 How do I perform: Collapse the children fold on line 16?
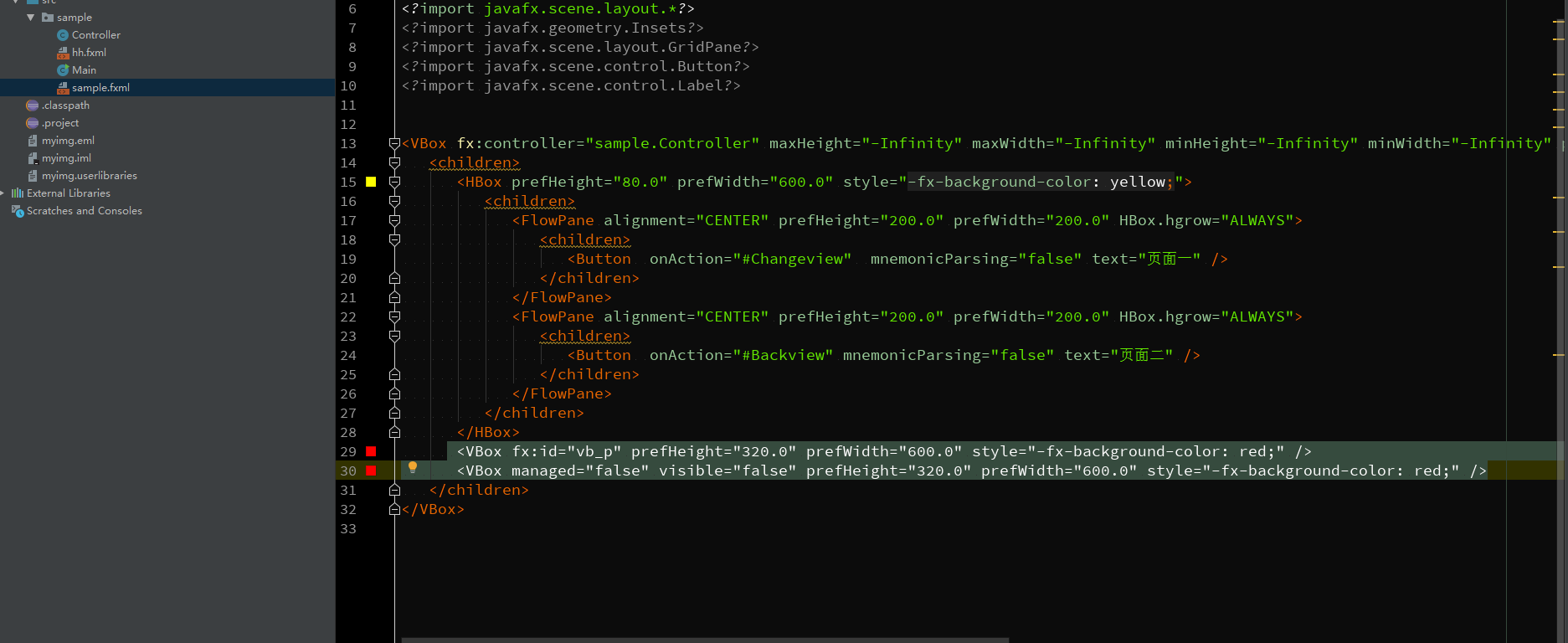click(394, 201)
